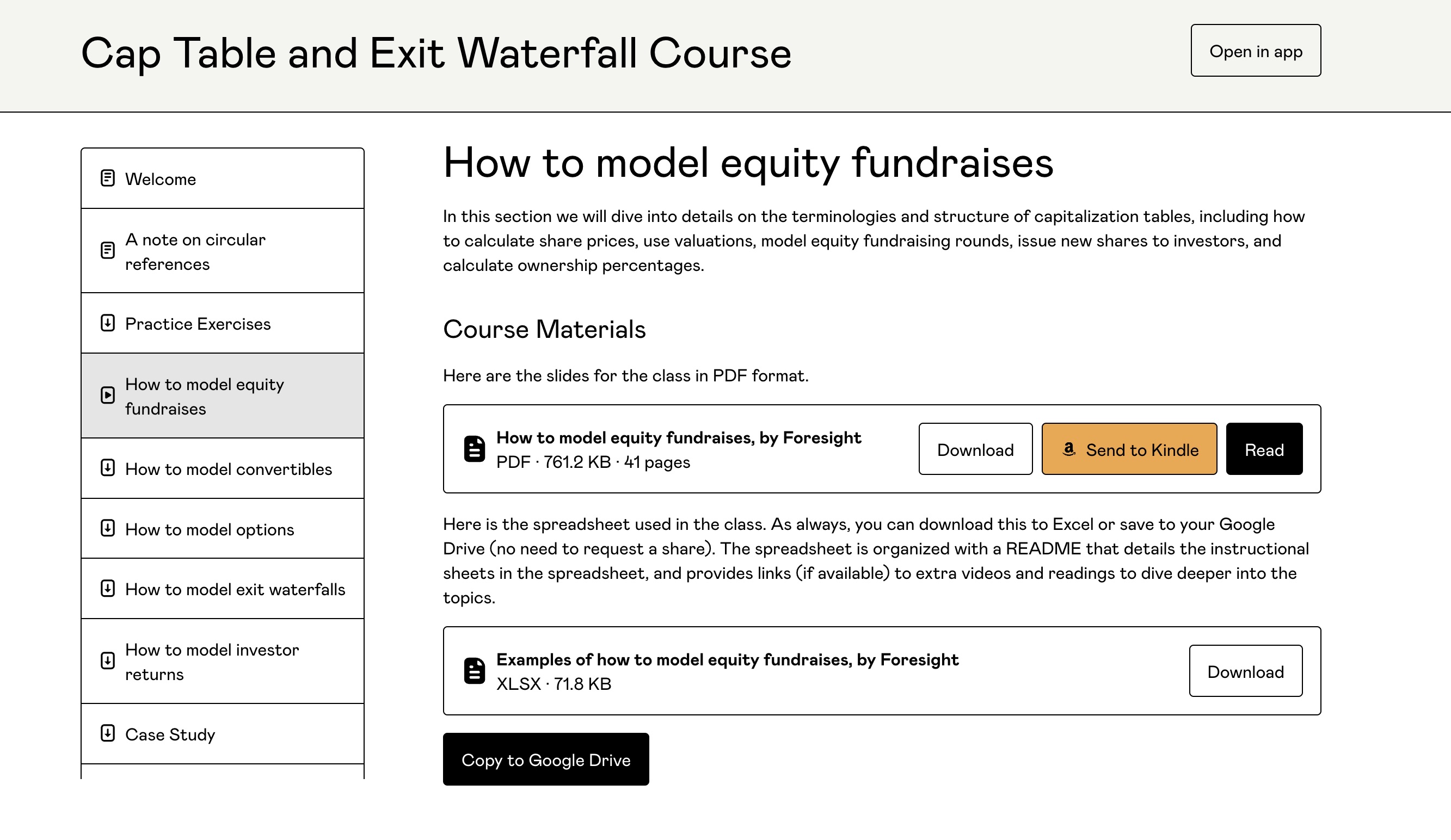Click the document icon next to Practice Exercises
Screen dimensions: 1451x840
click(x=107, y=323)
